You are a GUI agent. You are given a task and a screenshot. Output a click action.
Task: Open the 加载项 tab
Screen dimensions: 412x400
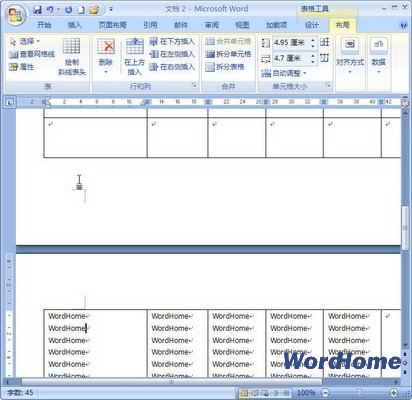pyautogui.click(x=276, y=25)
